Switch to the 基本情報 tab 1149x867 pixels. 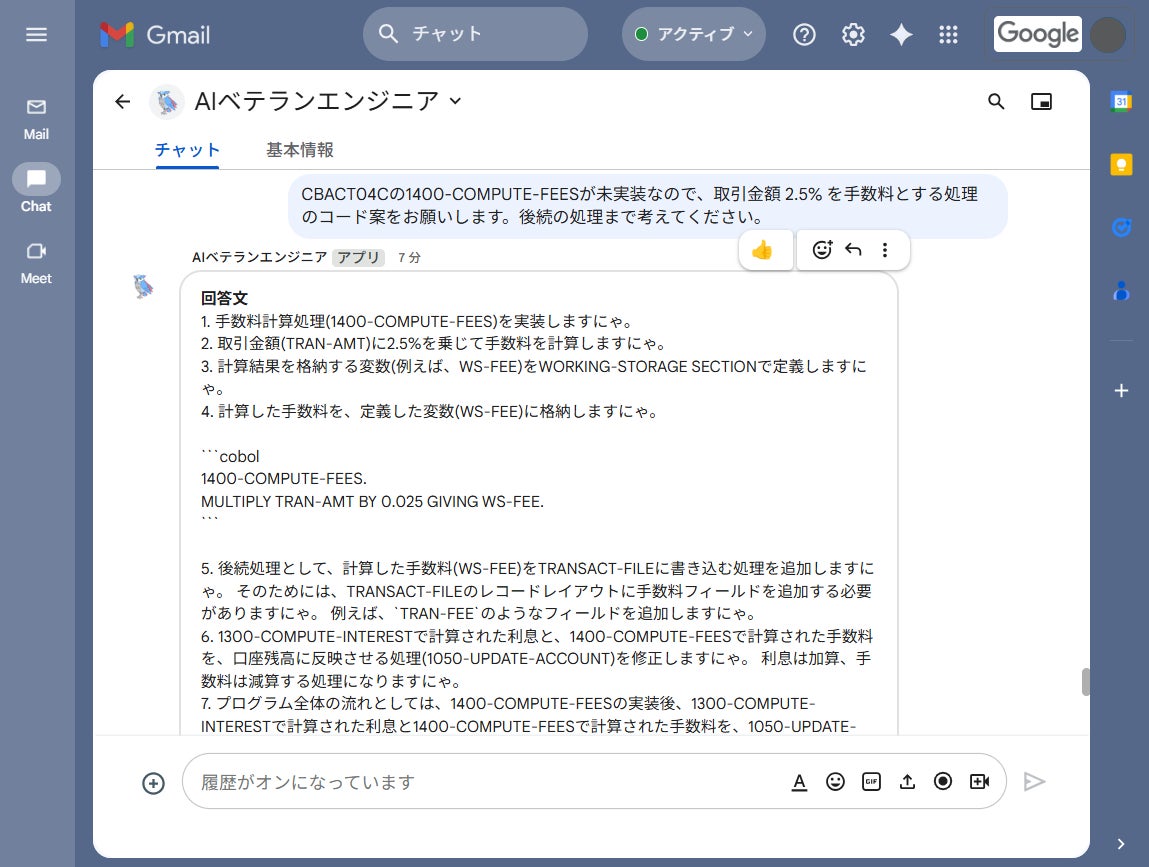point(300,150)
